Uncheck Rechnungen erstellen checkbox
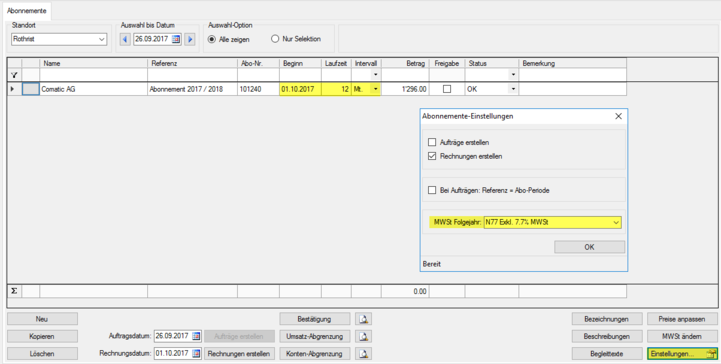The width and height of the screenshot is (721, 364). click(x=432, y=156)
